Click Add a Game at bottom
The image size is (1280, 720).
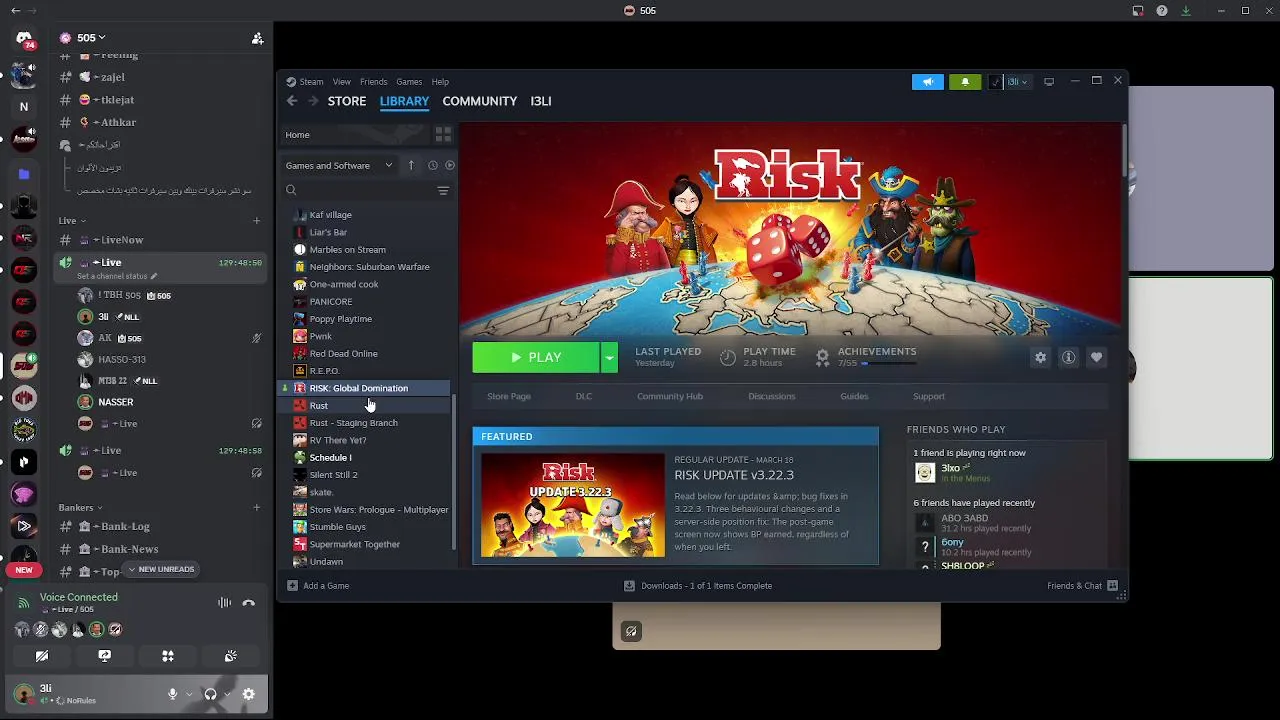pos(318,586)
